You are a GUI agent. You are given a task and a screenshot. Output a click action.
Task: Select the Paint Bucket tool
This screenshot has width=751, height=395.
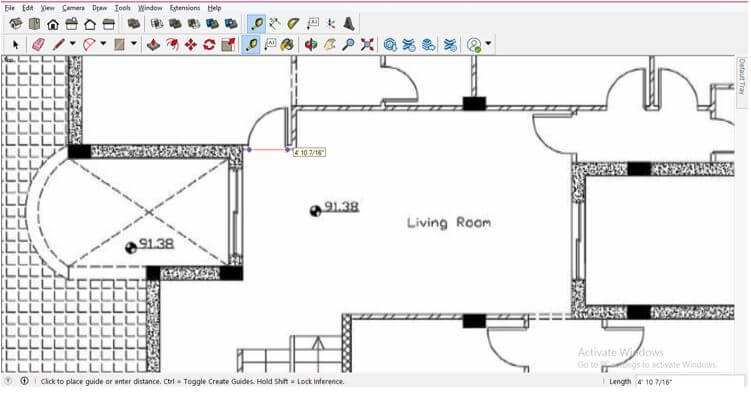pyautogui.click(x=287, y=45)
